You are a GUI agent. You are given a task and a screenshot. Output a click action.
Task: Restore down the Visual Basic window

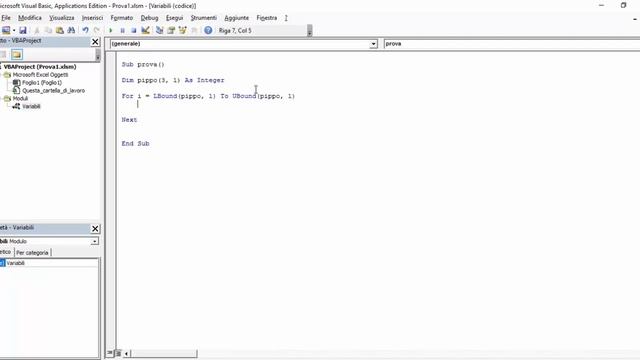pyautogui.click(x=623, y=5)
